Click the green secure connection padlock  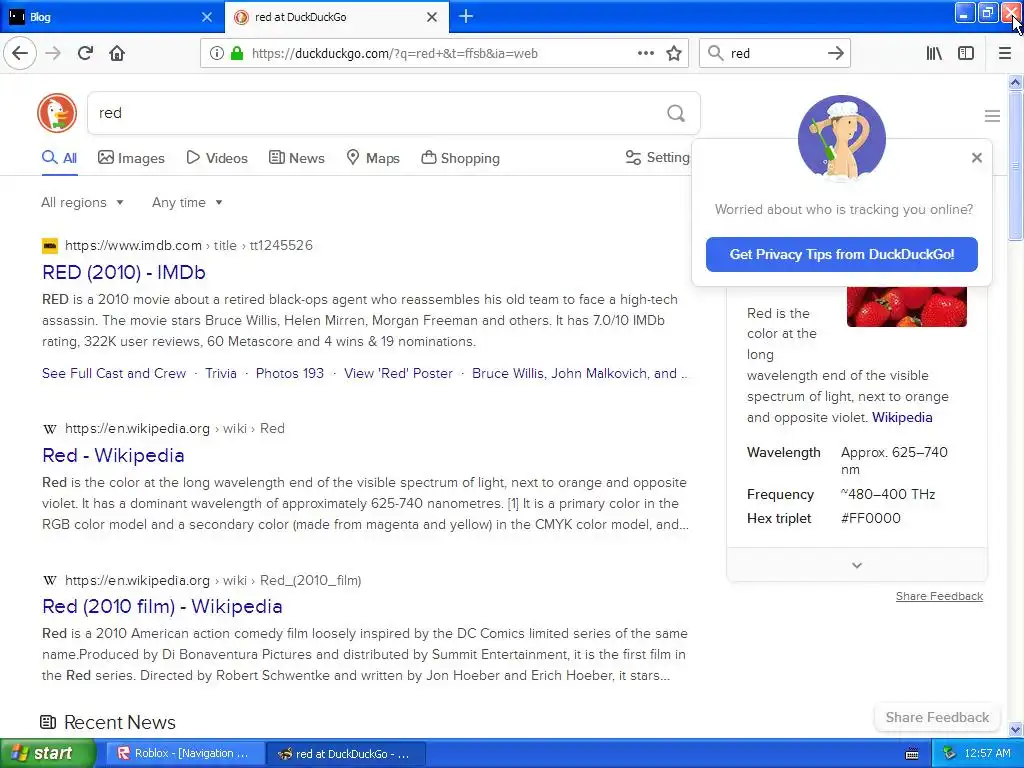tap(237, 53)
